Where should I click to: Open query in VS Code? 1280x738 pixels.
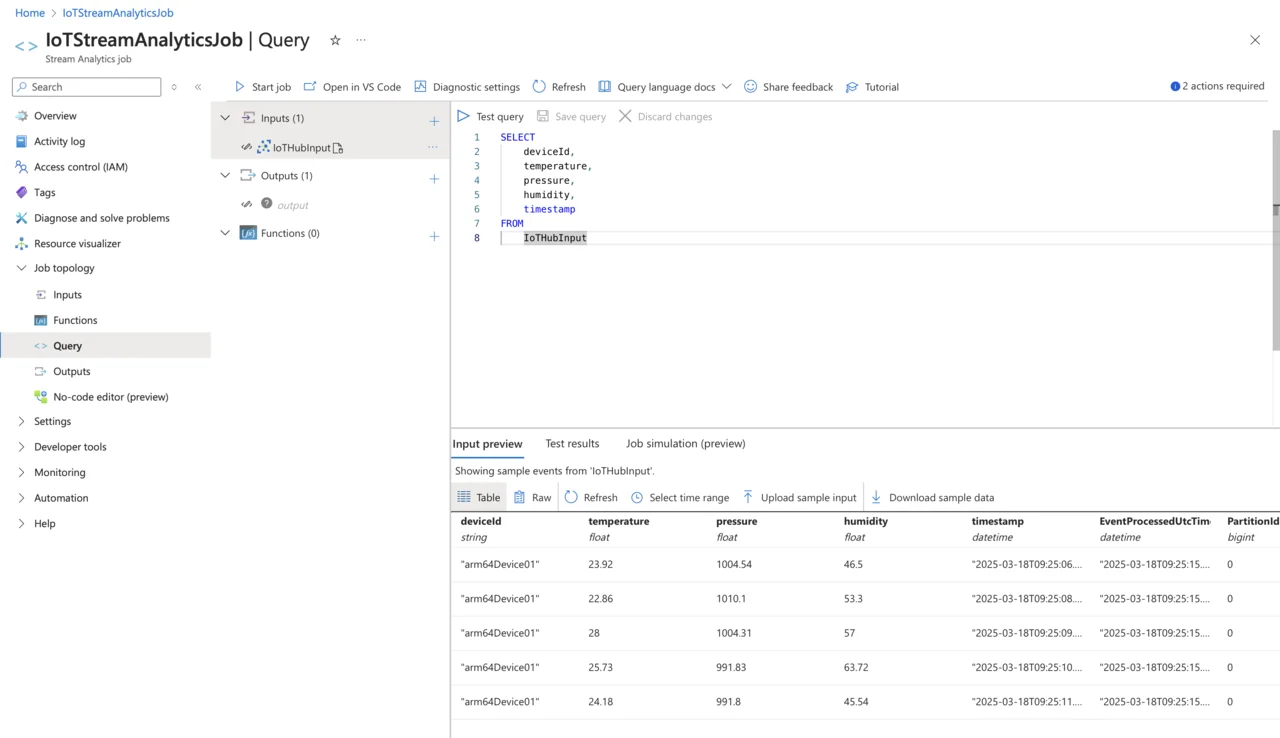(x=352, y=87)
